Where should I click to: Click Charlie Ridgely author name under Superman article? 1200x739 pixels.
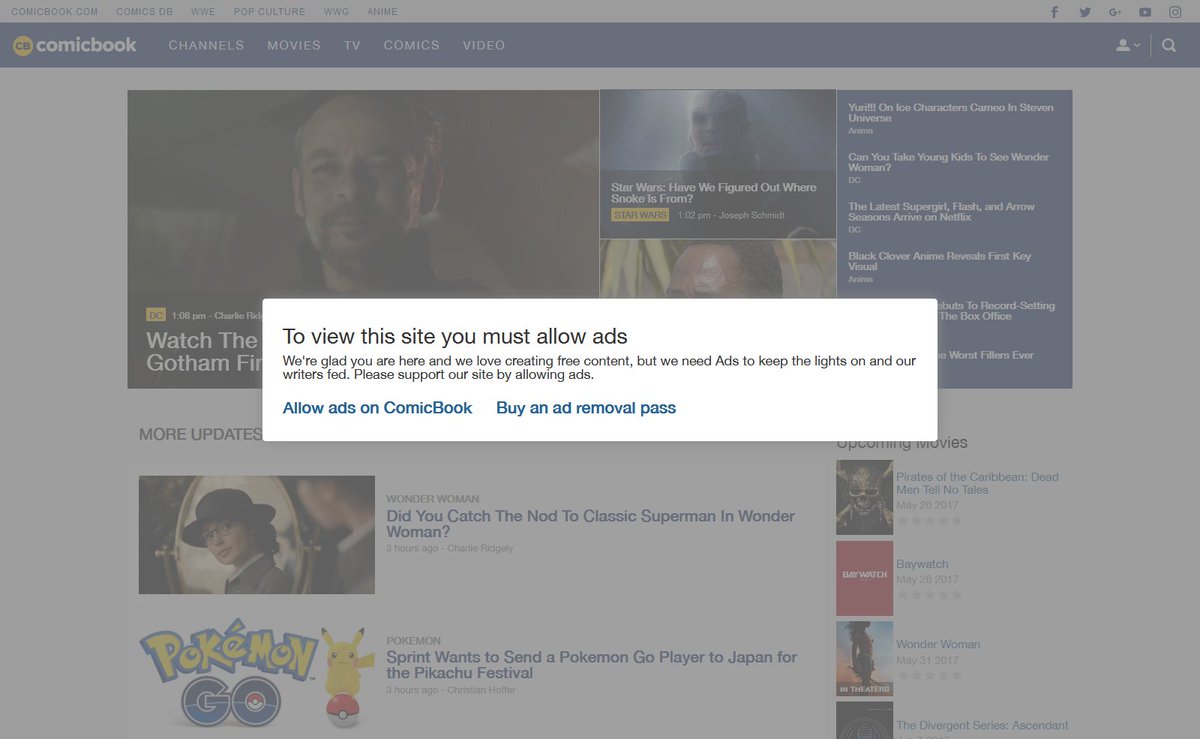[x=480, y=548]
